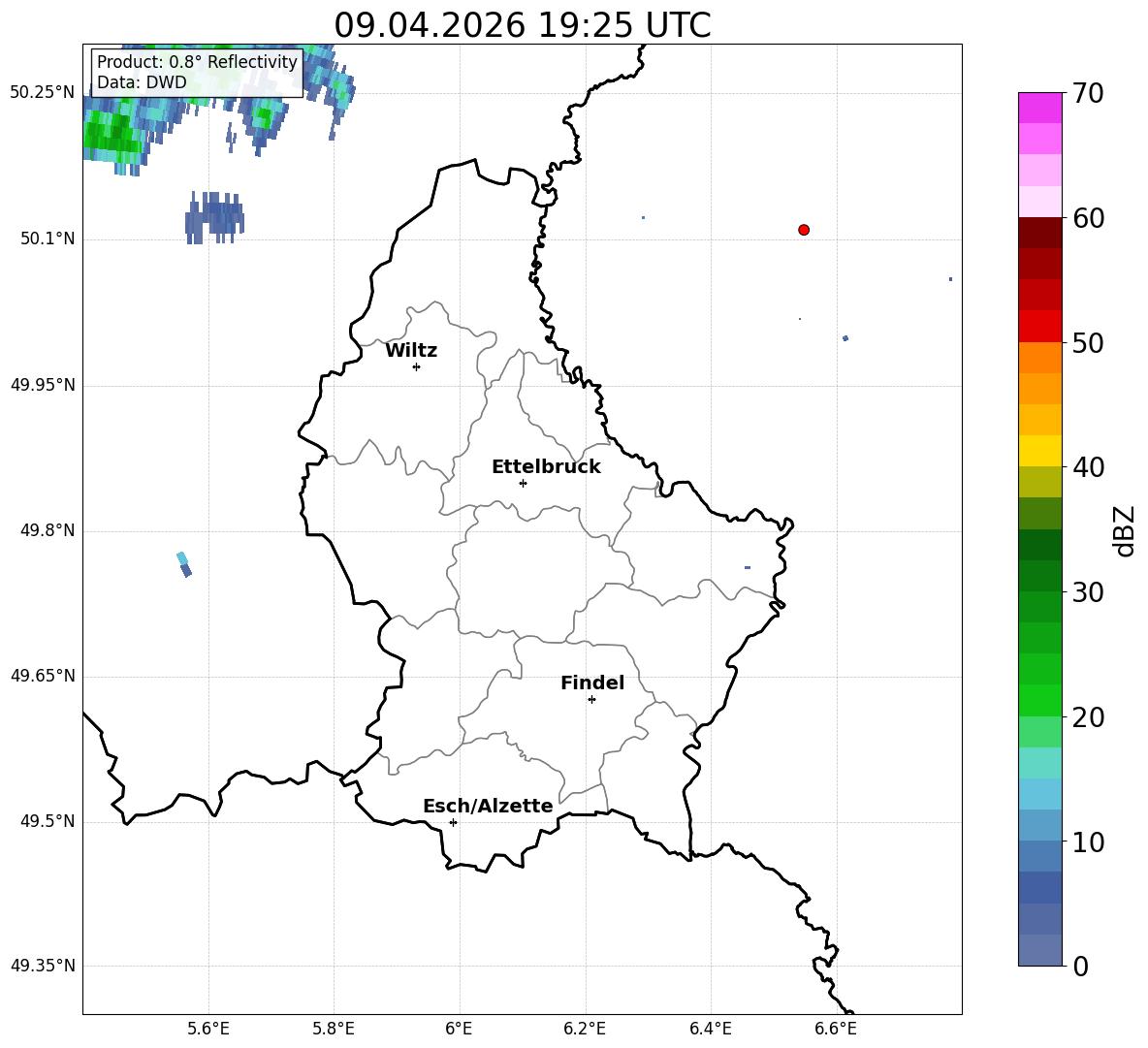Screen dimensions: 1148x1048
Task: Select the Wiltz label text
Action: 411,350
